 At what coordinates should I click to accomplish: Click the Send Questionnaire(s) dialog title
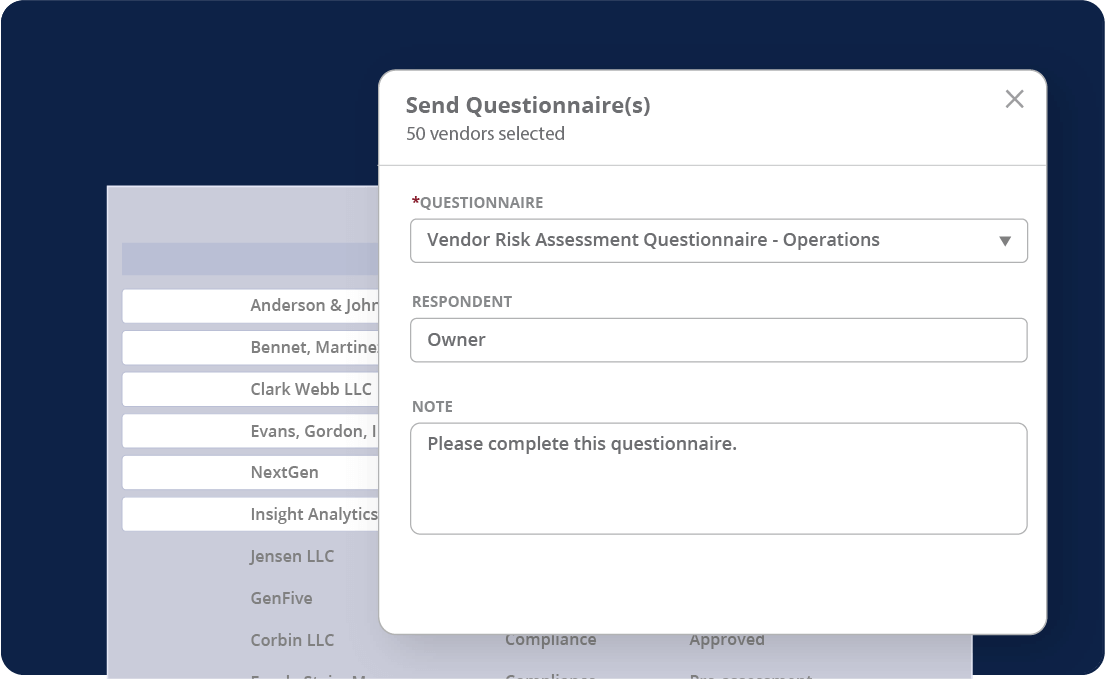(527, 105)
